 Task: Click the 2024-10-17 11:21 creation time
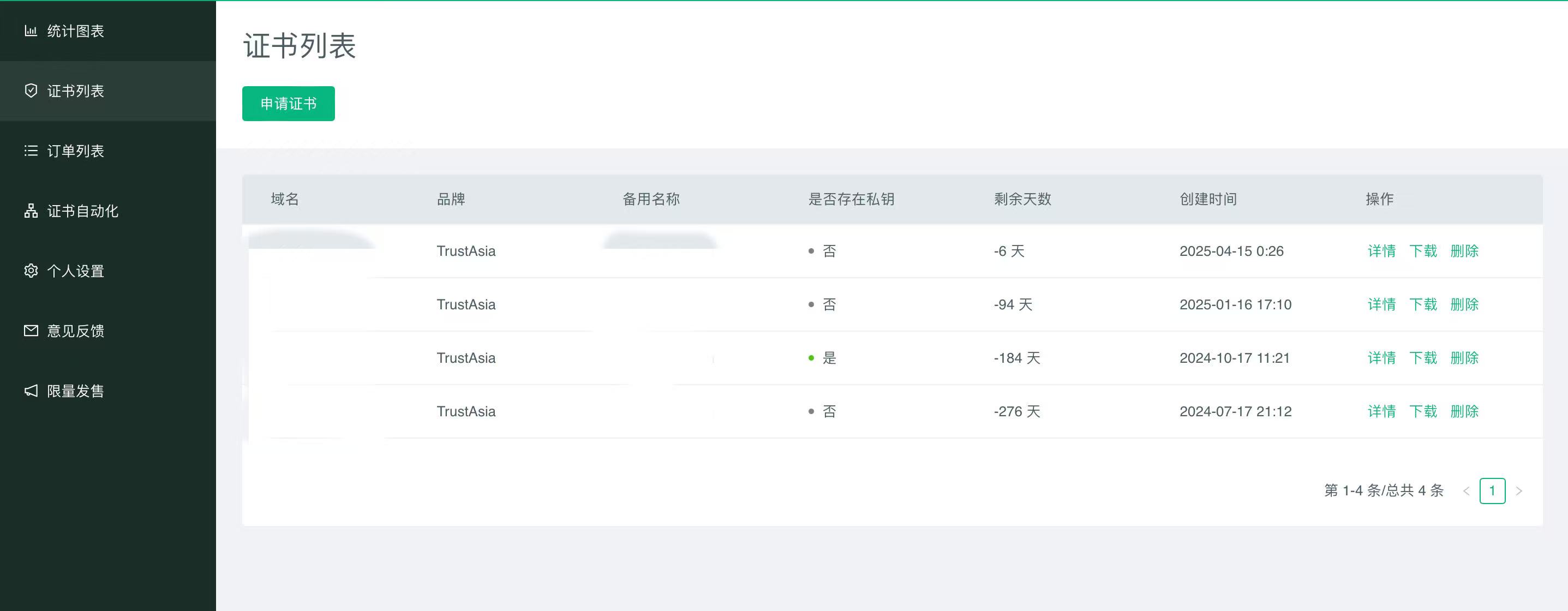click(x=1235, y=358)
